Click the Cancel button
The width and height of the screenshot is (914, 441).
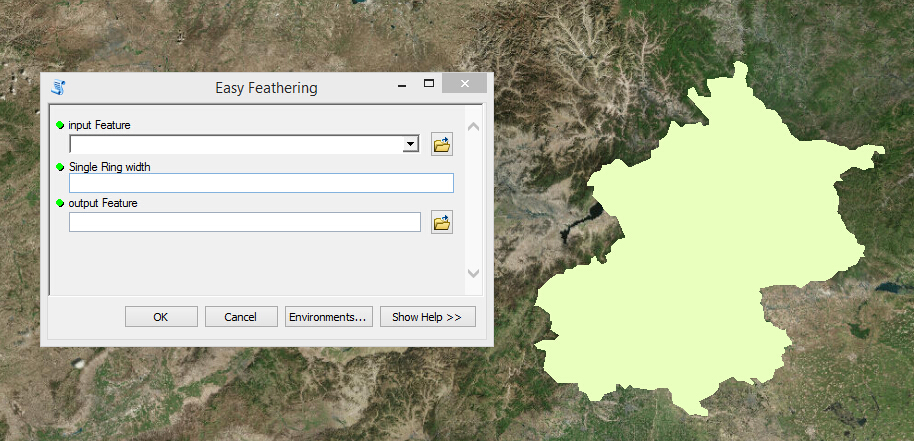(x=241, y=317)
